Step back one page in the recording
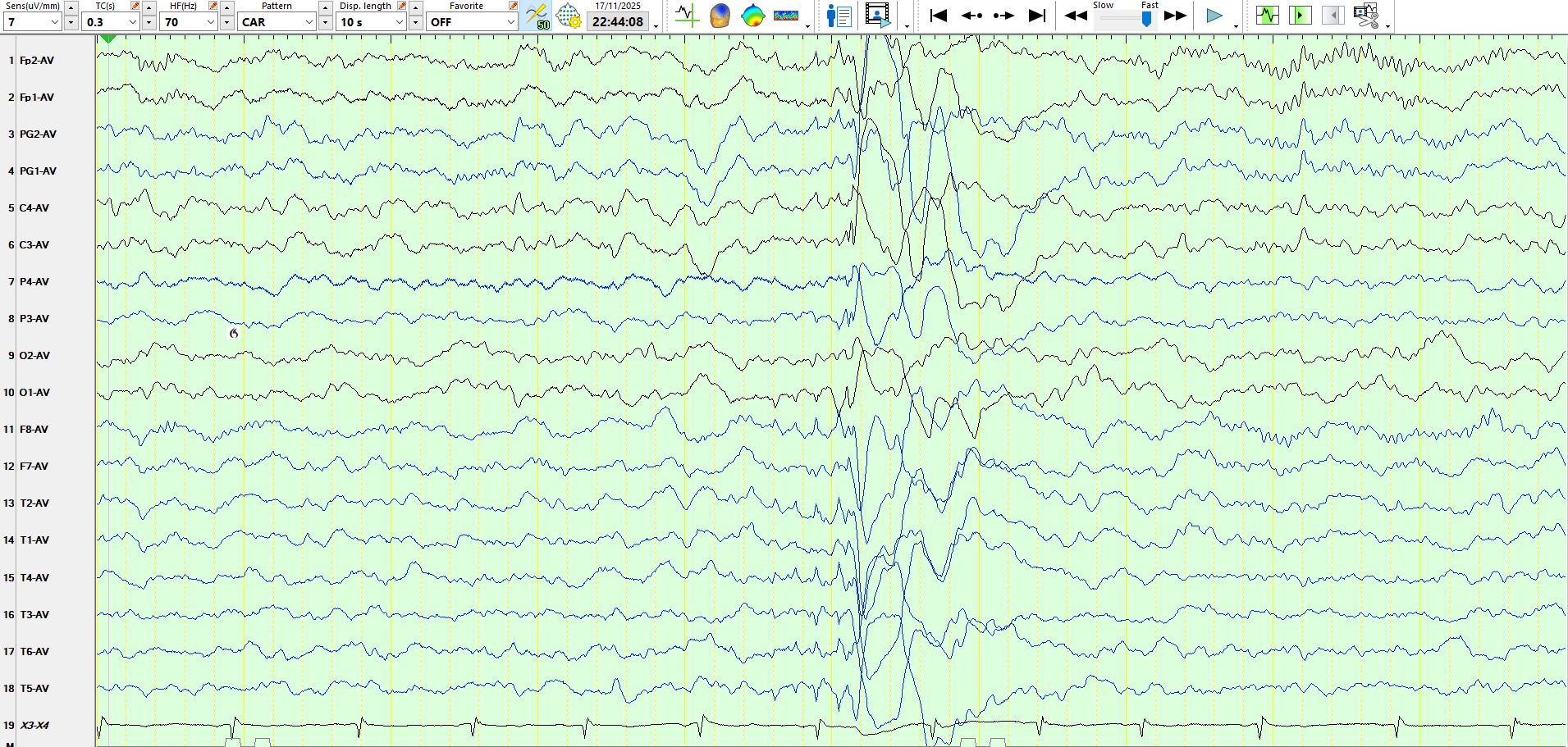 pos(971,16)
